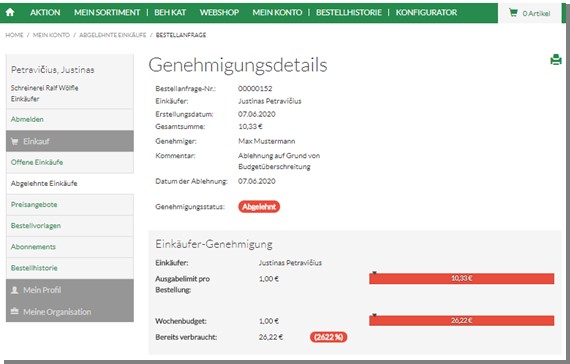Click the order number 00000152

pyautogui.click(x=255, y=88)
